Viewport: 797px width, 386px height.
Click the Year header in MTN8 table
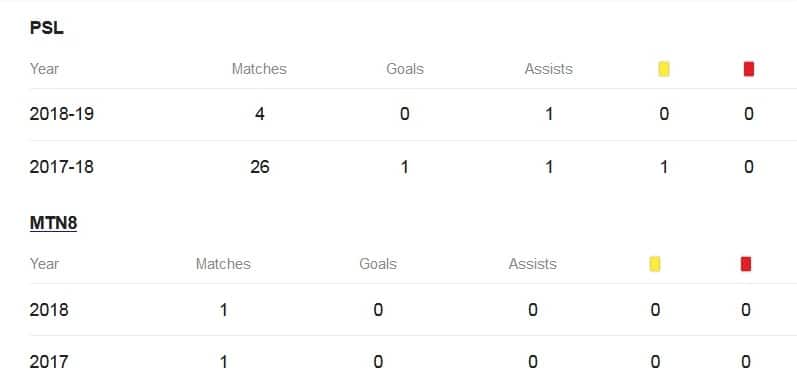click(44, 264)
